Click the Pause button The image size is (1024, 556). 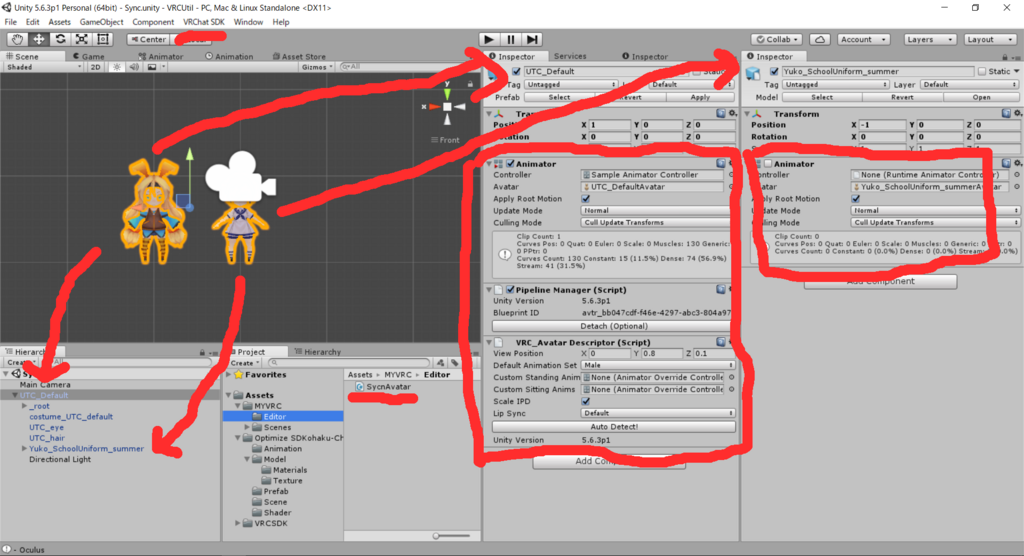511,39
